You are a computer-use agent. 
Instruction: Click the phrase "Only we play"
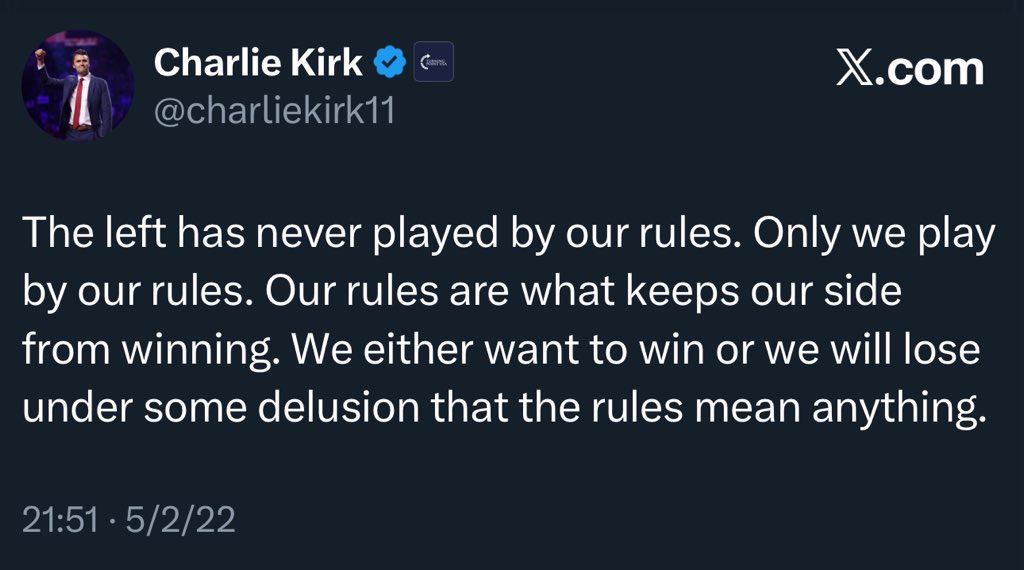[874, 234]
